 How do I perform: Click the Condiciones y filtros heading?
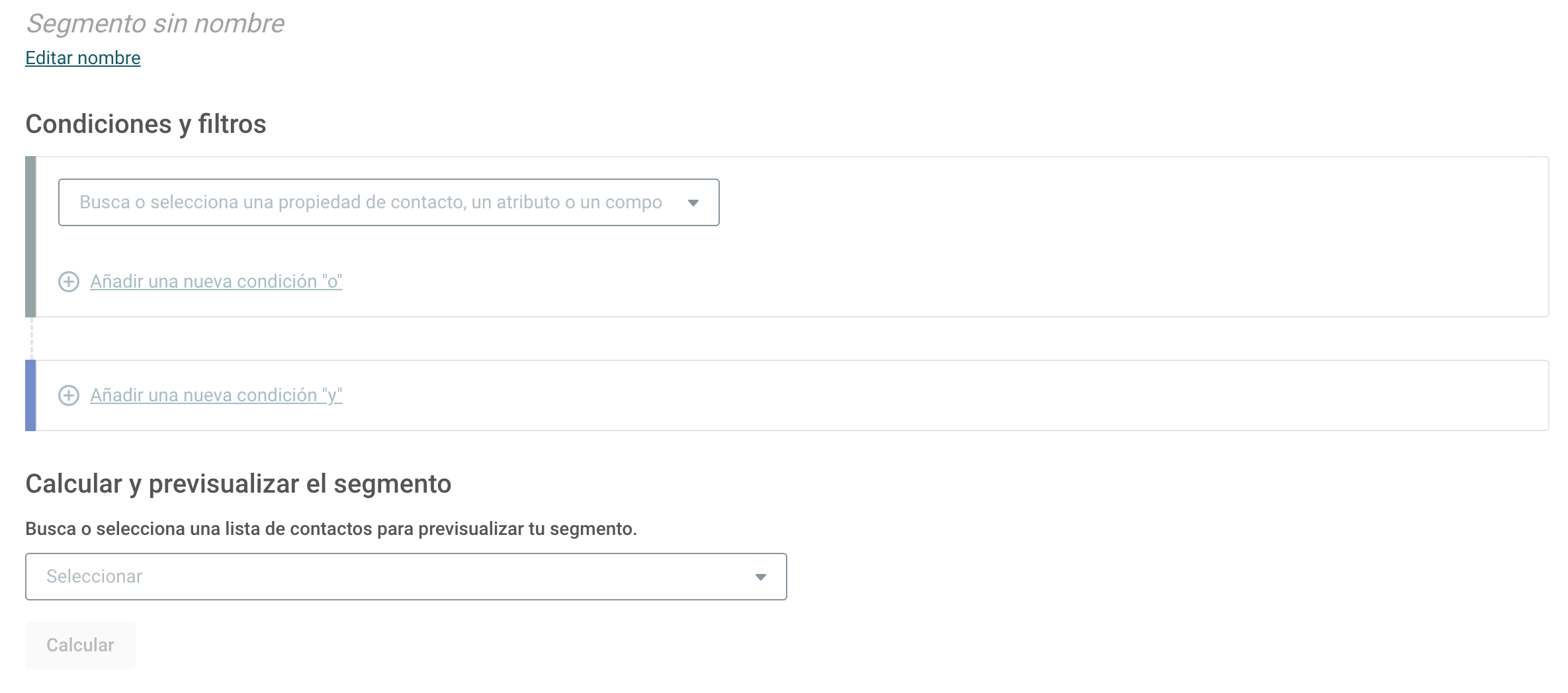pos(146,124)
